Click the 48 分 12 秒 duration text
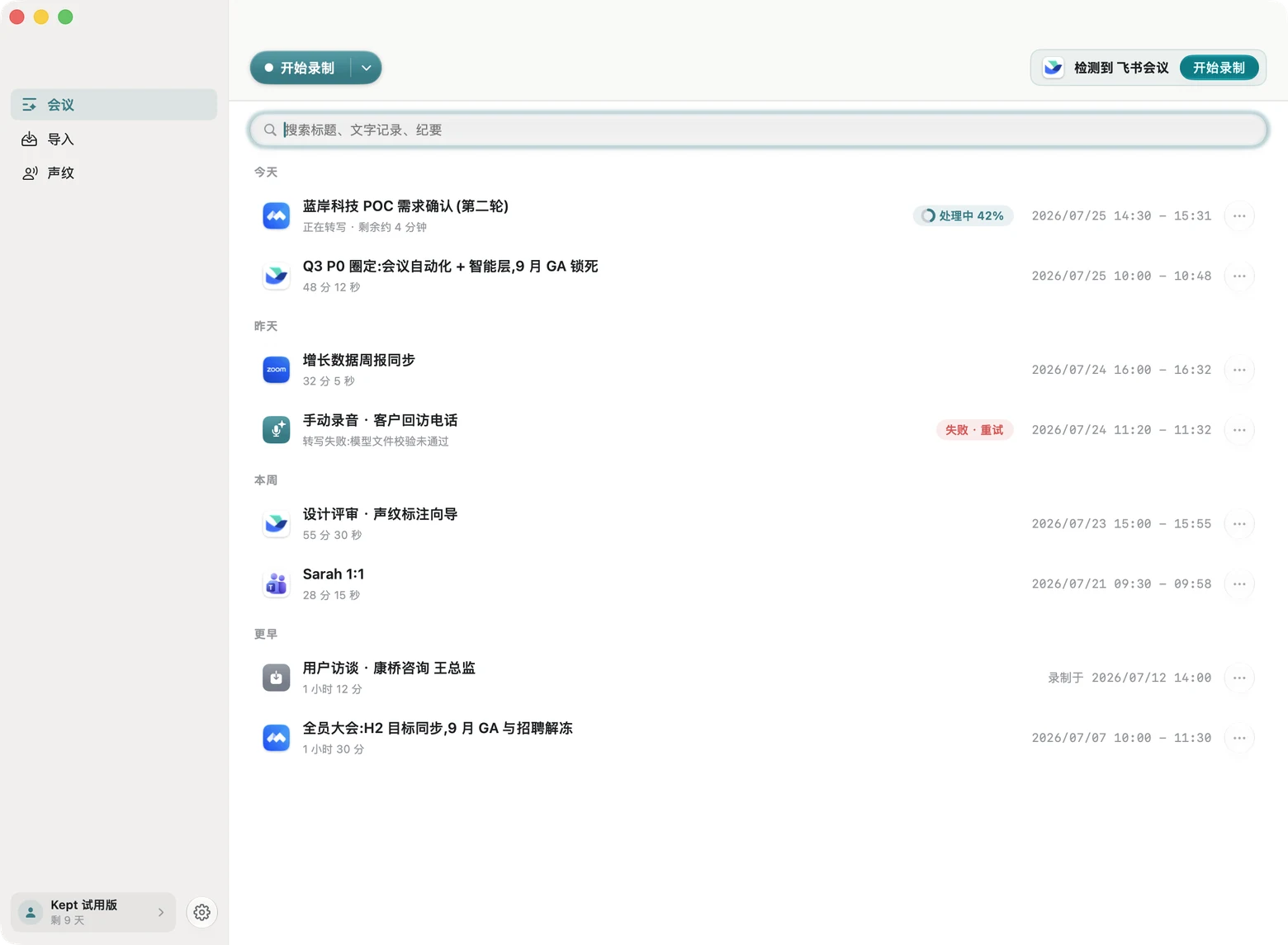The image size is (1288, 945). click(x=331, y=287)
